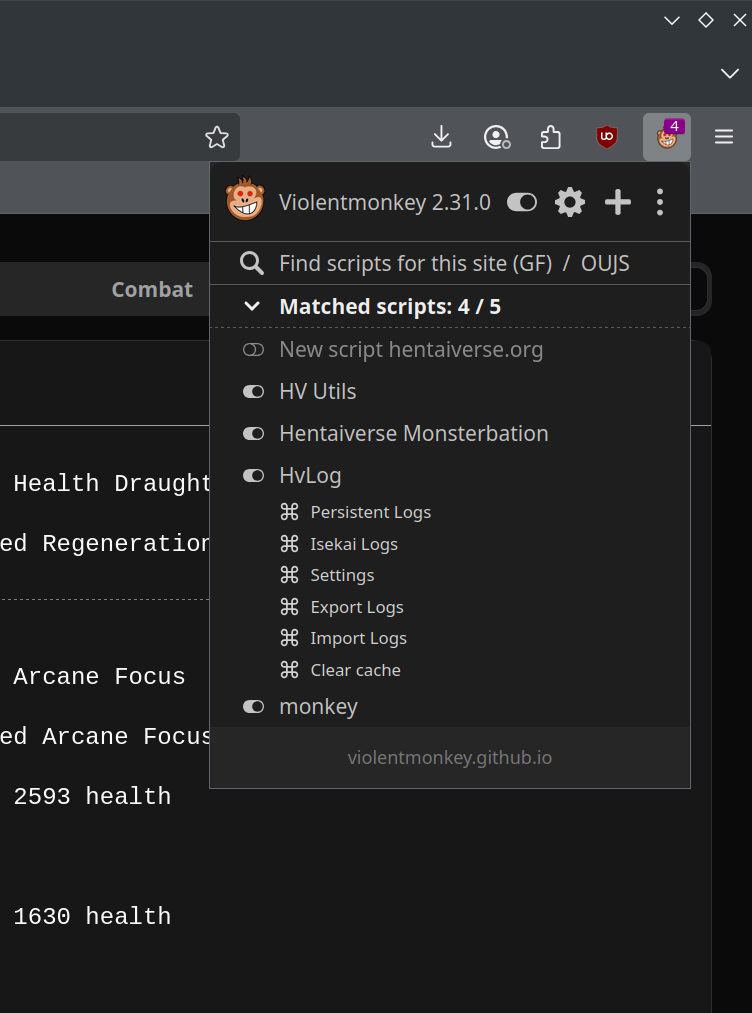The height and width of the screenshot is (1013, 752).
Task: Click the Violentmonkey 2.31.0 title text
Action: click(385, 203)
